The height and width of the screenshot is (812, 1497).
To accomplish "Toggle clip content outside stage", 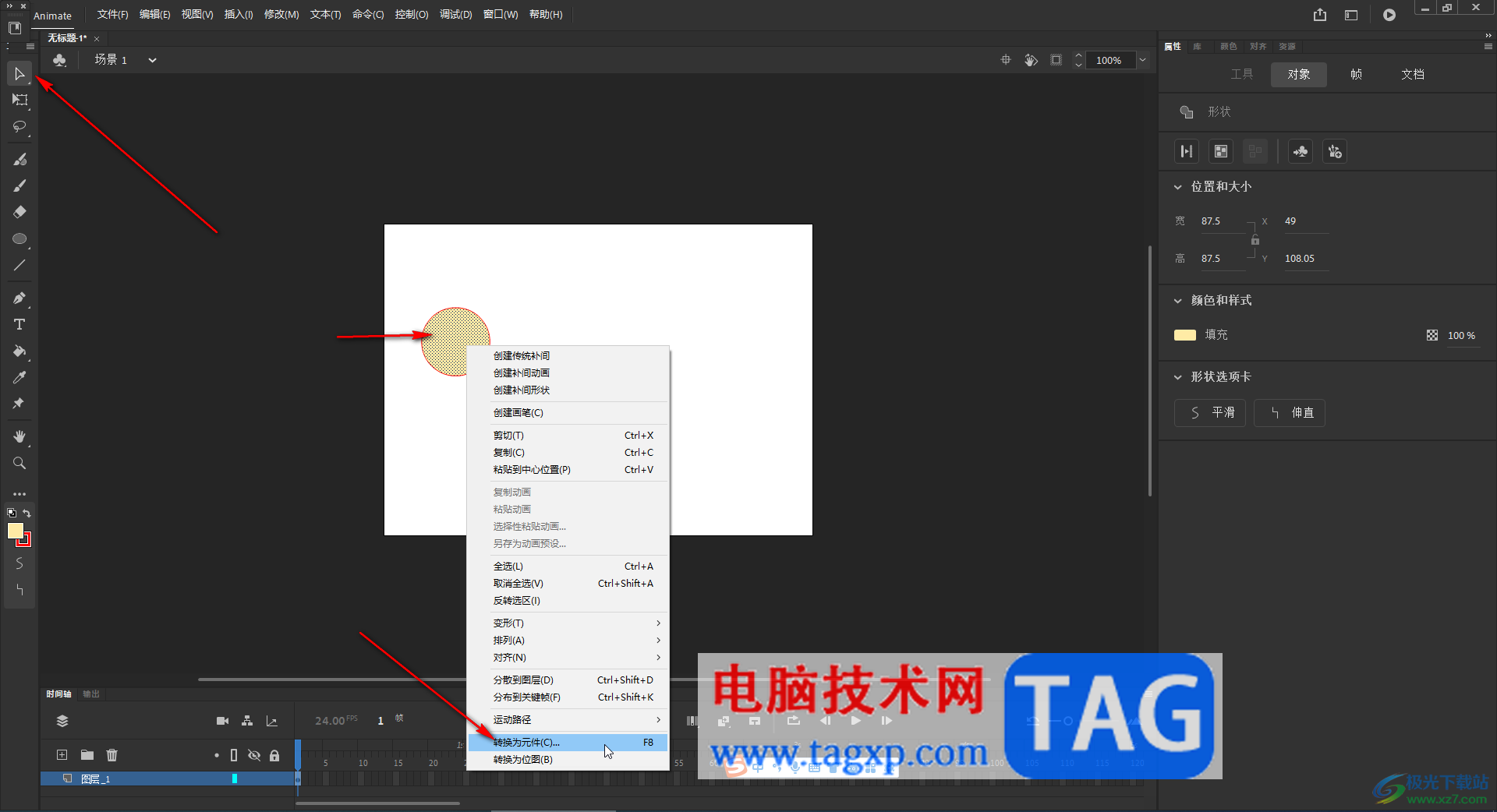I will coord(1056,60).
